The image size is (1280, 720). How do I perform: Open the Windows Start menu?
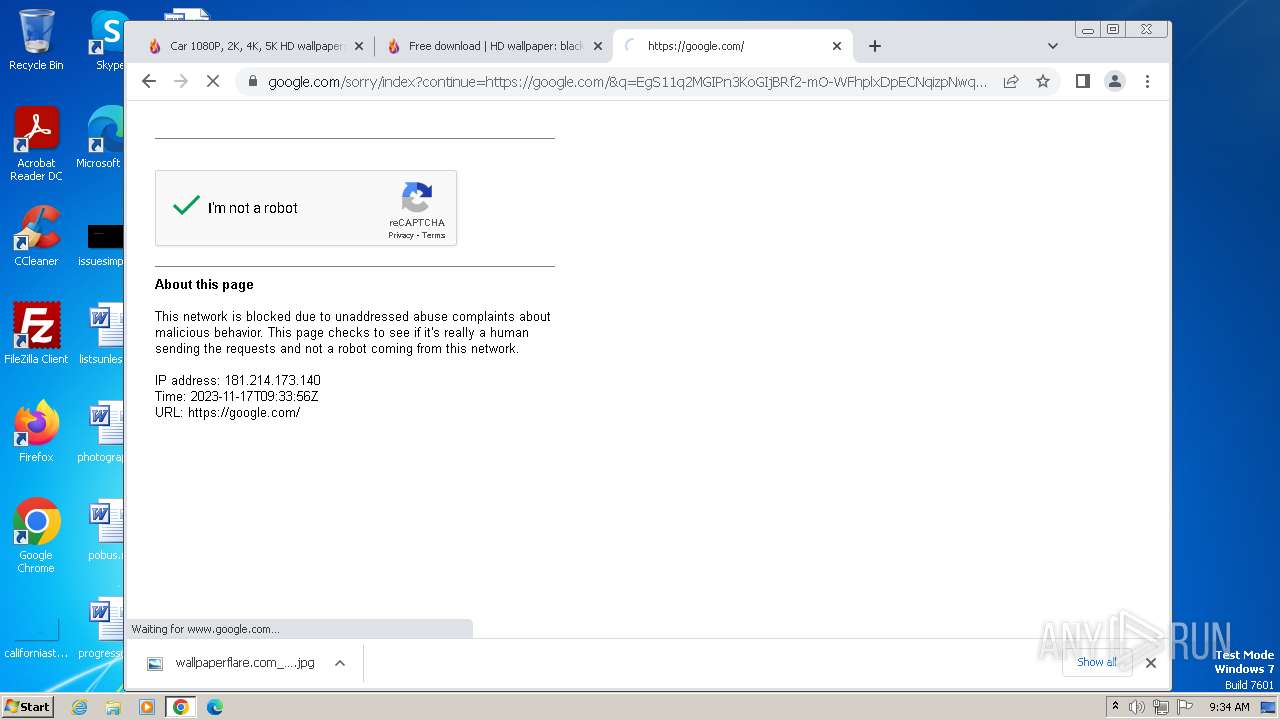coord(28,706)
